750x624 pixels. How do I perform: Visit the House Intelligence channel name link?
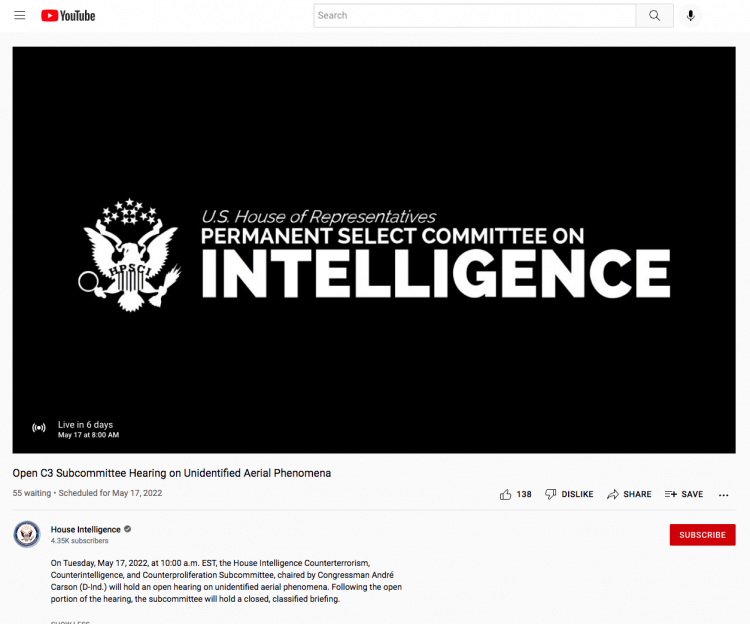click(86, 529)
